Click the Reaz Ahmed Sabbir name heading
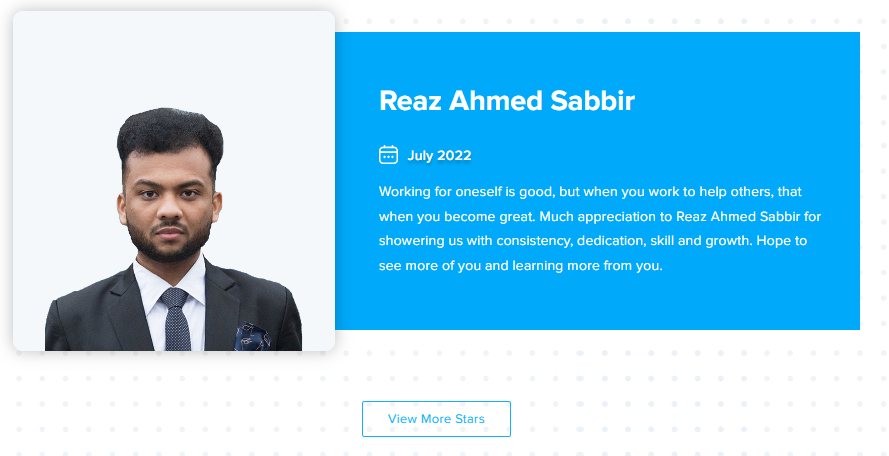This screenshot has height=456, width=889. [x=506, y=101]
